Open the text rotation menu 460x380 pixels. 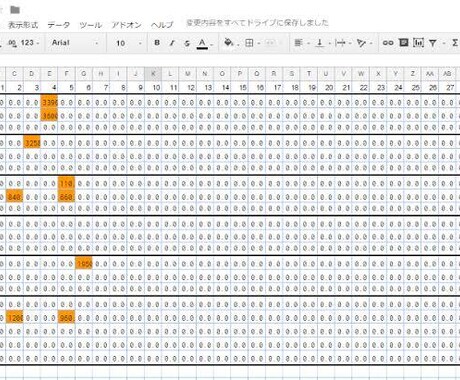tap(361, 43)
